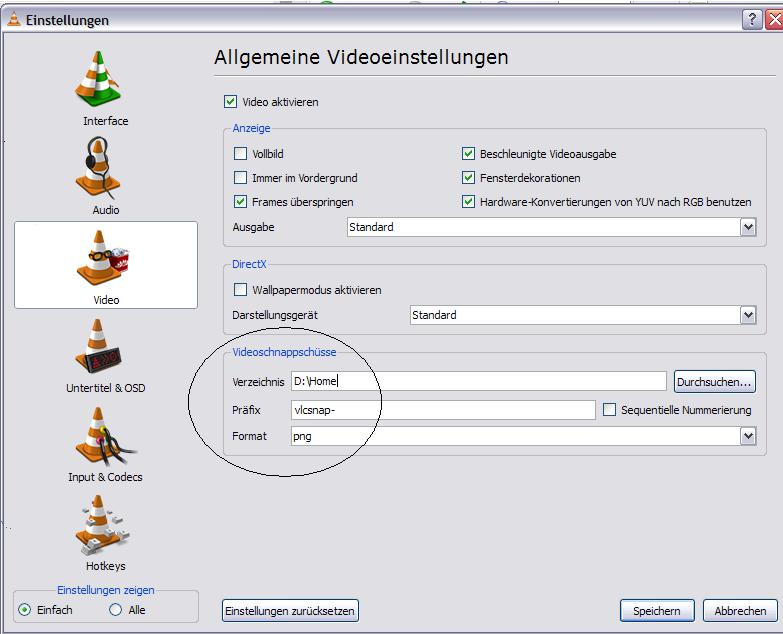
Task: Enable the Vollbild checkbox
Action: [x=240, y=154]
